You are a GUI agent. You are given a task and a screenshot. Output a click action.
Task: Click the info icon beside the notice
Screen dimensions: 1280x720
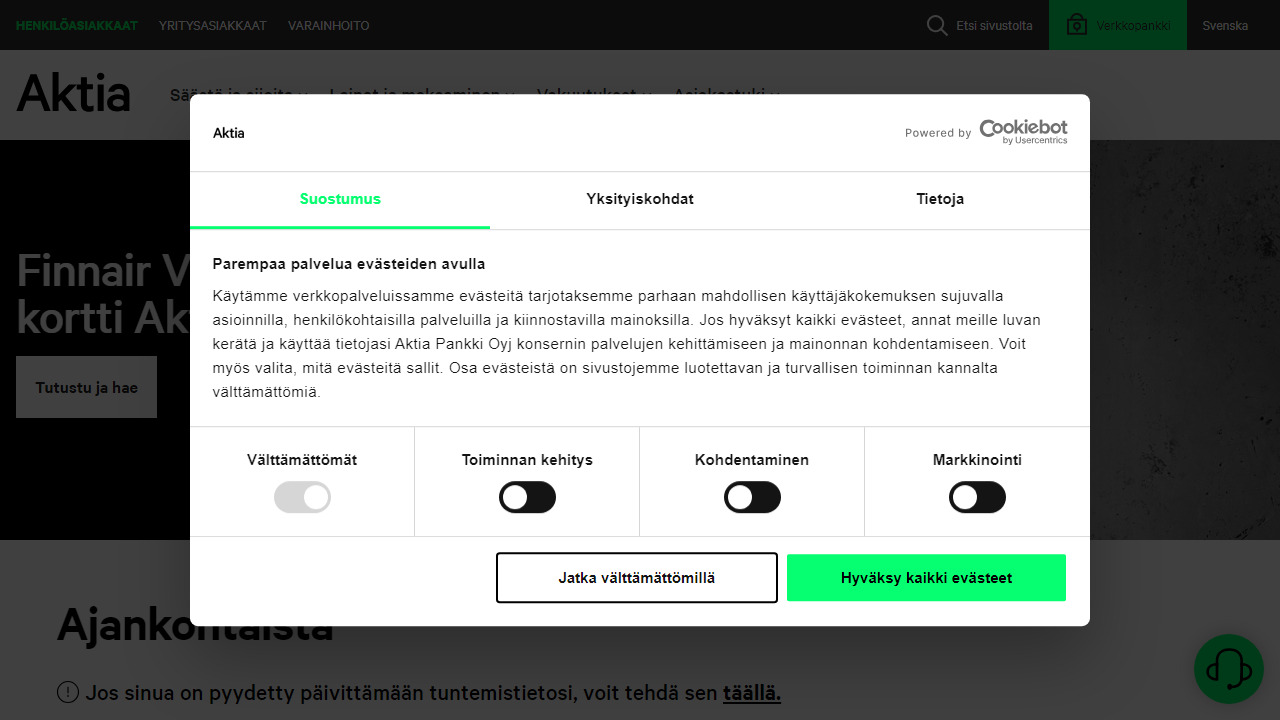tap(68, 692)
